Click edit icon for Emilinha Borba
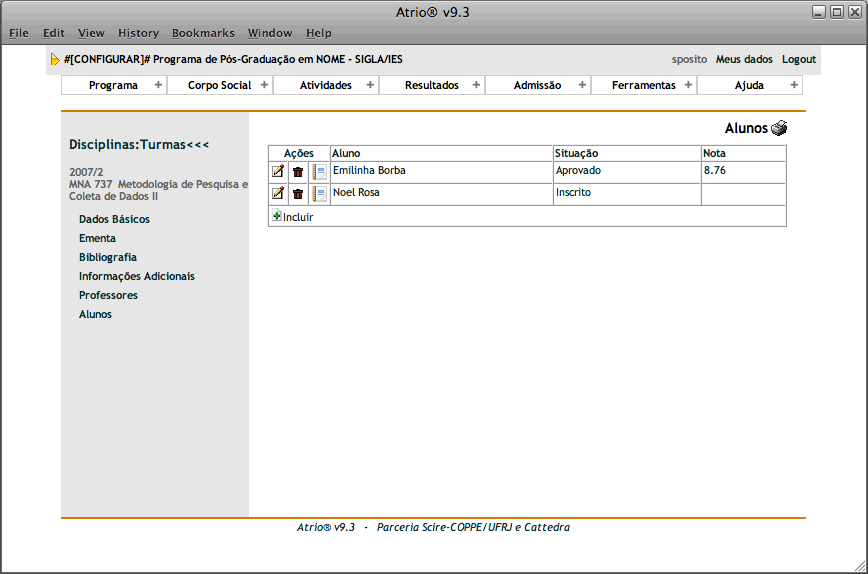This screenshot has height=574, width=868. coord(278,172)
